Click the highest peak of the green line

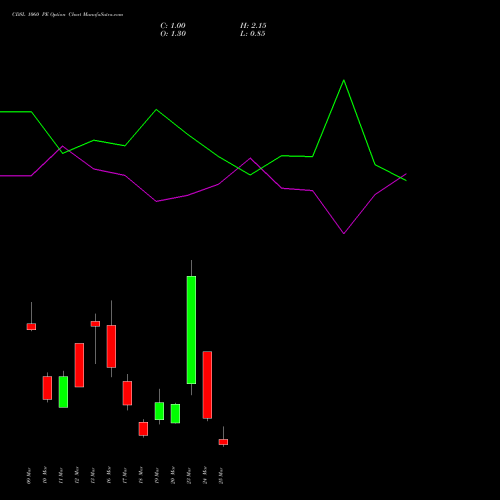[x=344, y=80]
